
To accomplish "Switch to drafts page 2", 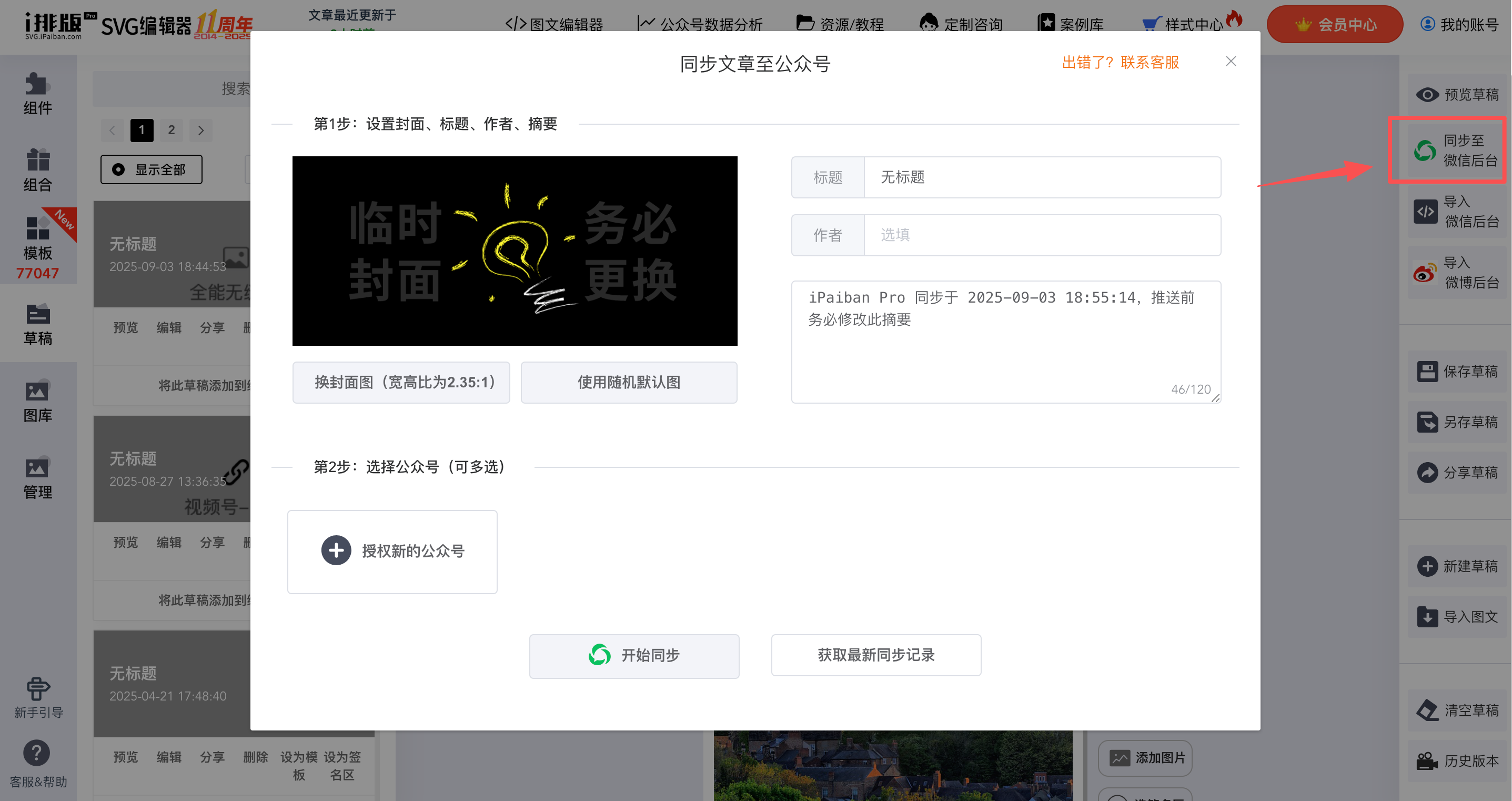I will click(172, 131).
